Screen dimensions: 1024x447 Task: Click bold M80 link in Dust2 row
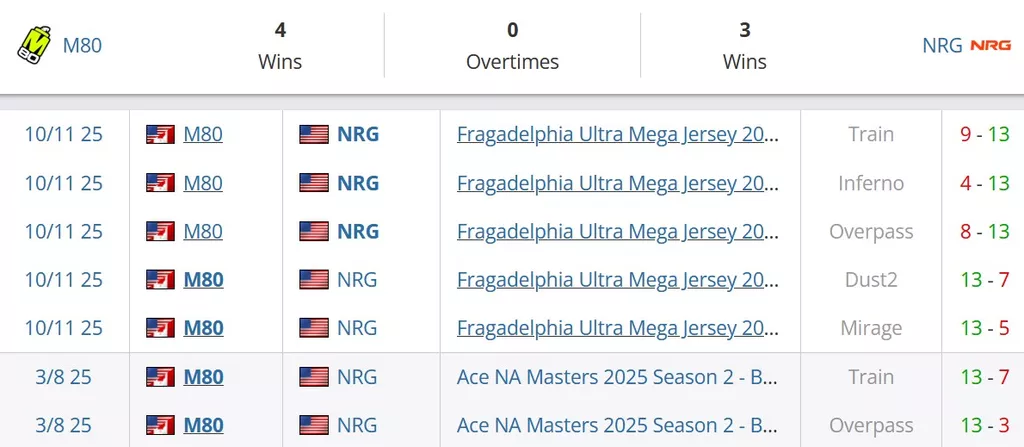tap(203, 280)
